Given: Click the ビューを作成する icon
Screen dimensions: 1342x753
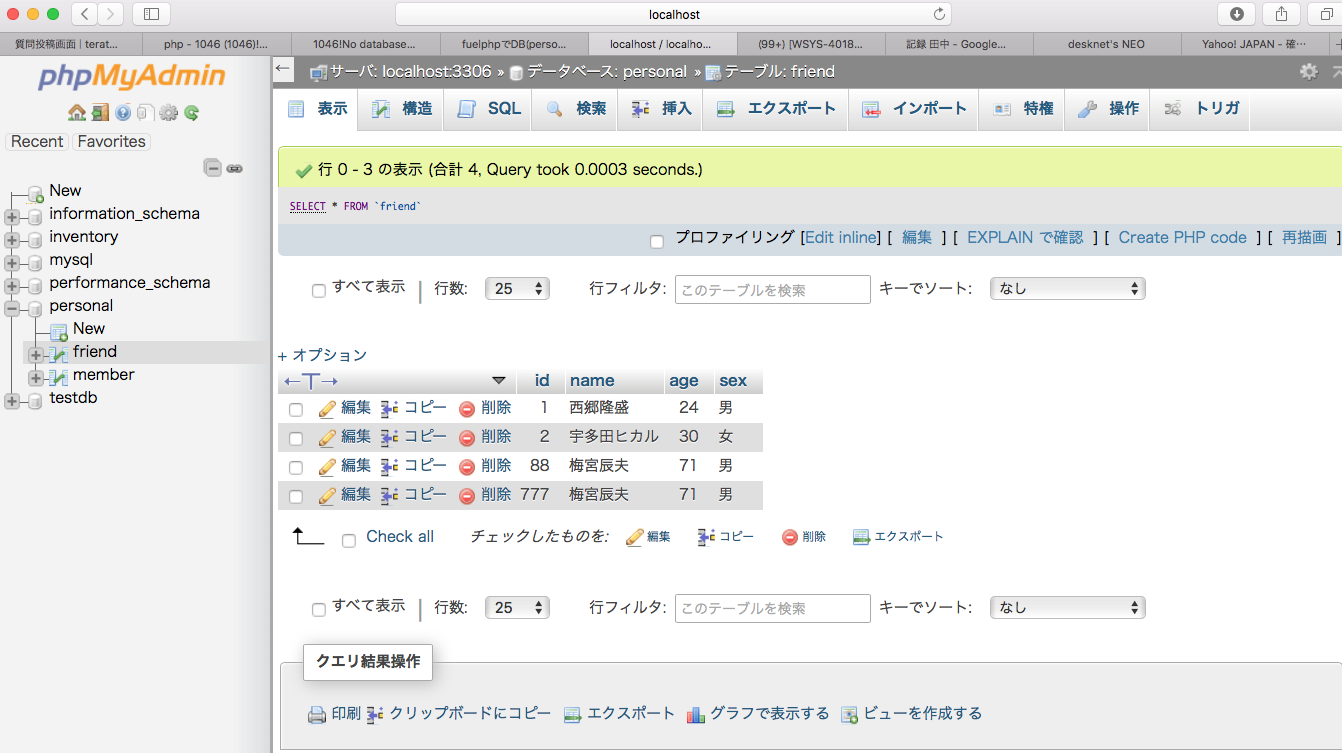Looking at the screenshot, I should coord(849,714).
